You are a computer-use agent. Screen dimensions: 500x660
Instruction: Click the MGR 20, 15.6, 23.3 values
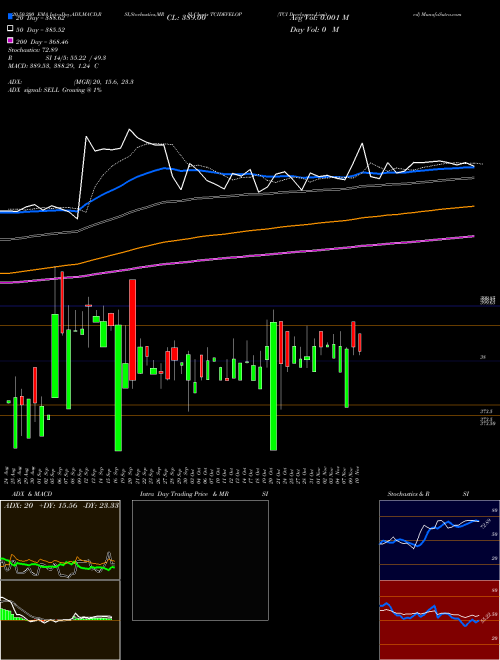click(x=104, y=82)
